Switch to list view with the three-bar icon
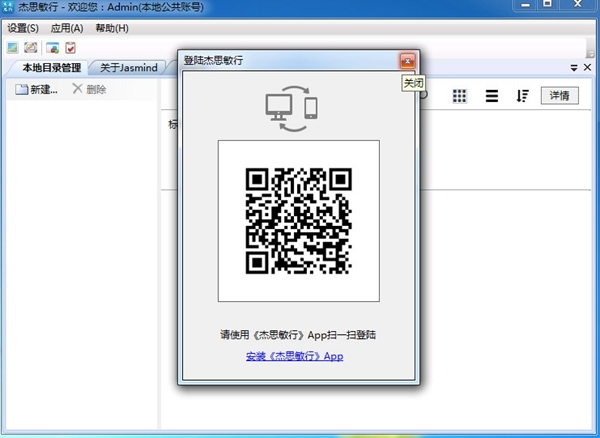The image size is (600, 438). 492,96
